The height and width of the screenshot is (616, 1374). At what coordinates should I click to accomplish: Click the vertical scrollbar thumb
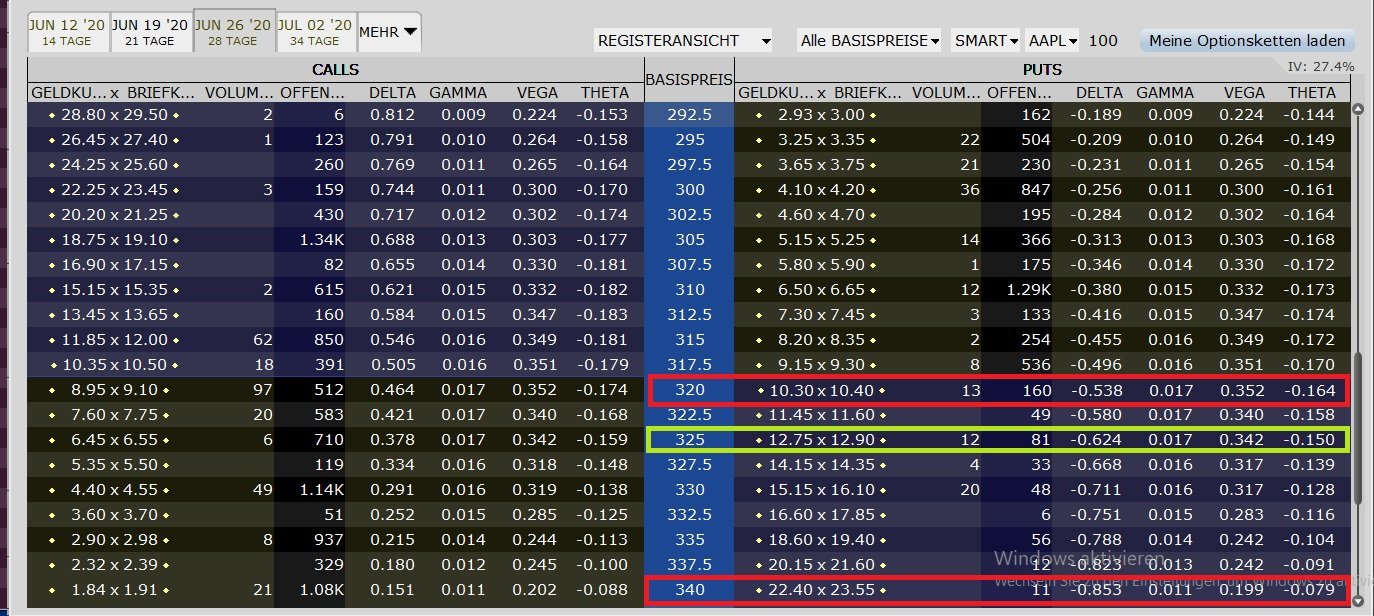(x=1357, y=430)
